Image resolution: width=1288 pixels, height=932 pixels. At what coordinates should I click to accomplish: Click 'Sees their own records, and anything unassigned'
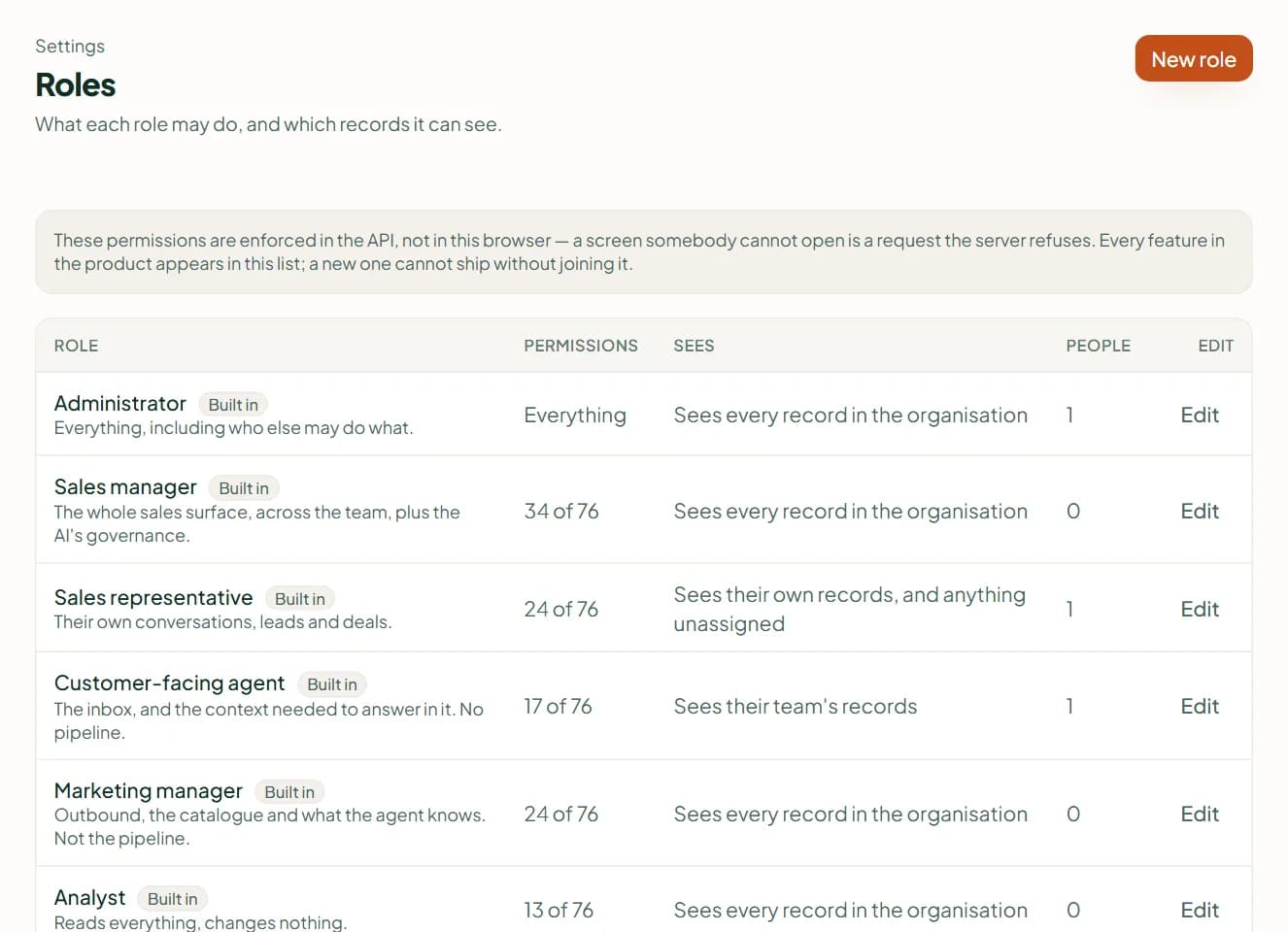pyautogui.click(x=850, y=609)
